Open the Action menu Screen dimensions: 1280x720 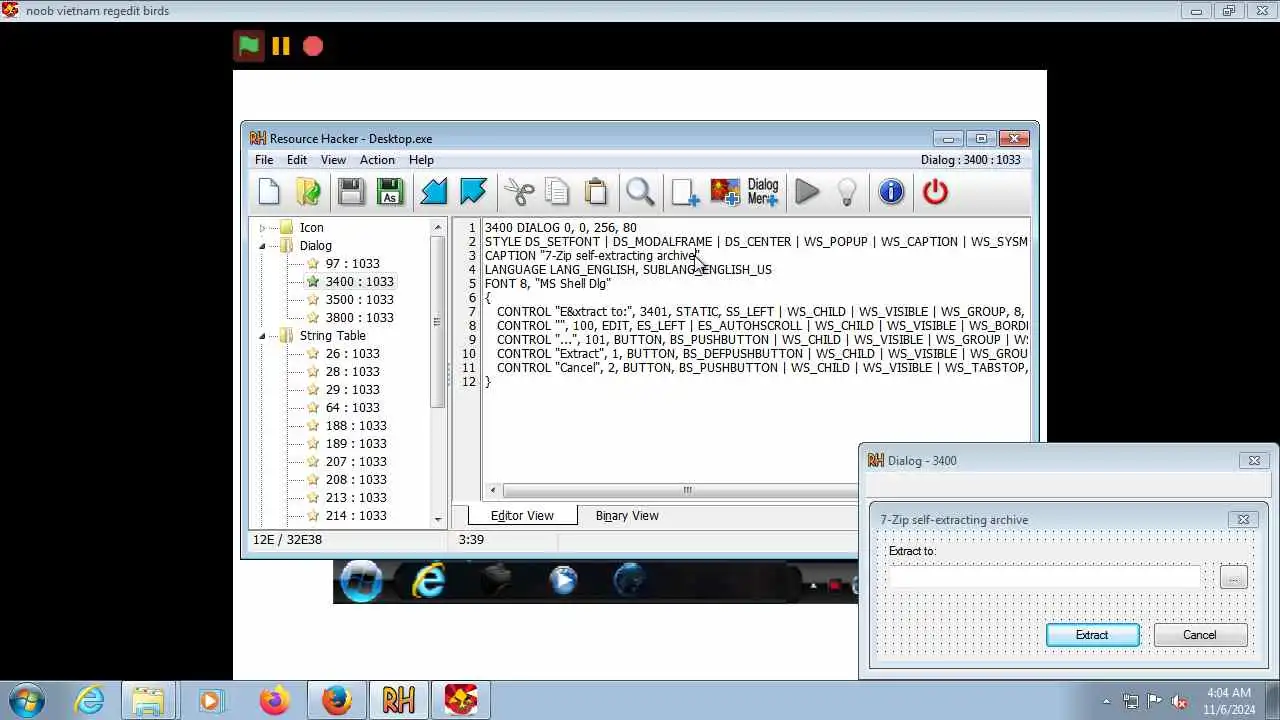377,160
